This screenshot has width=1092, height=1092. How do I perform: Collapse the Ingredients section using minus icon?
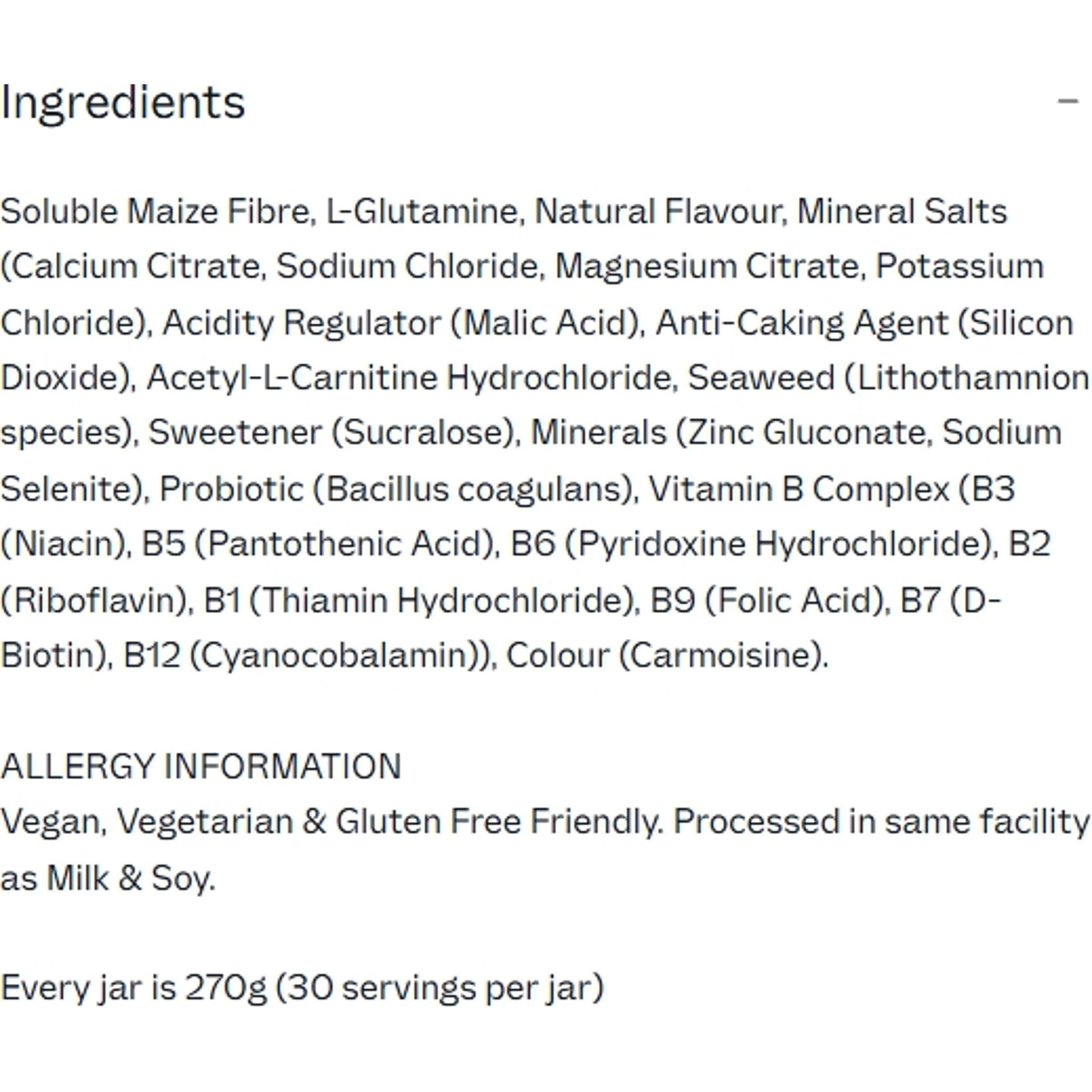click(1067, 102)
